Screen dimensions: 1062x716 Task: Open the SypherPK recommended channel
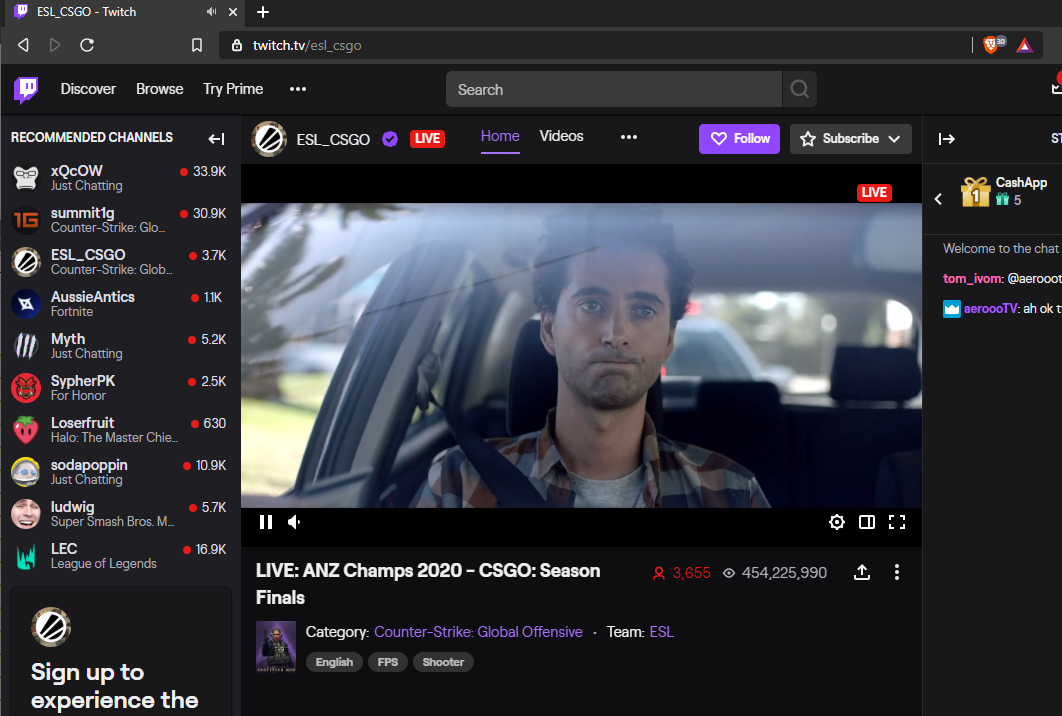tap(121, 387)
